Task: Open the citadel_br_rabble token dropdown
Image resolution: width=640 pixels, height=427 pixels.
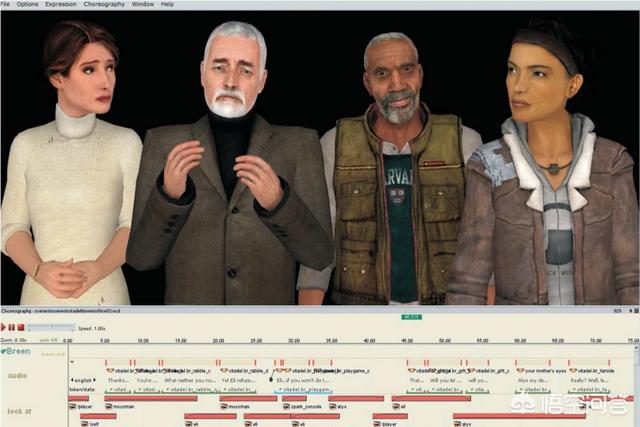Action: (x=167, y=389)
